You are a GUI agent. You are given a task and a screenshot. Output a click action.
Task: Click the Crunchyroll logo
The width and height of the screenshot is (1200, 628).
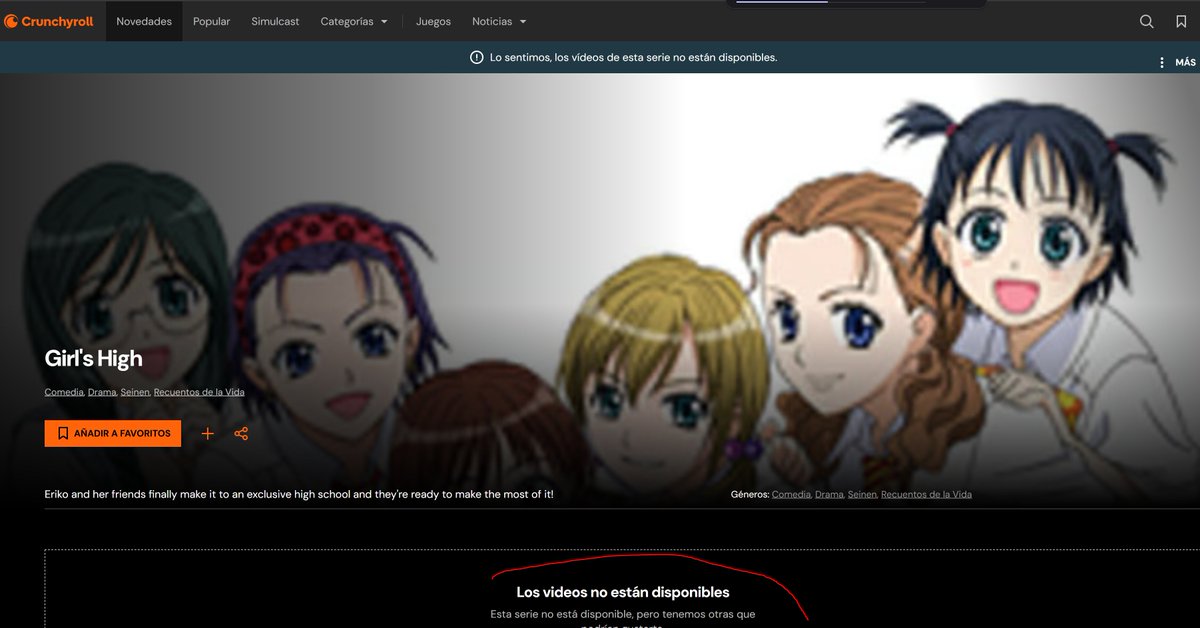point(49,21)
